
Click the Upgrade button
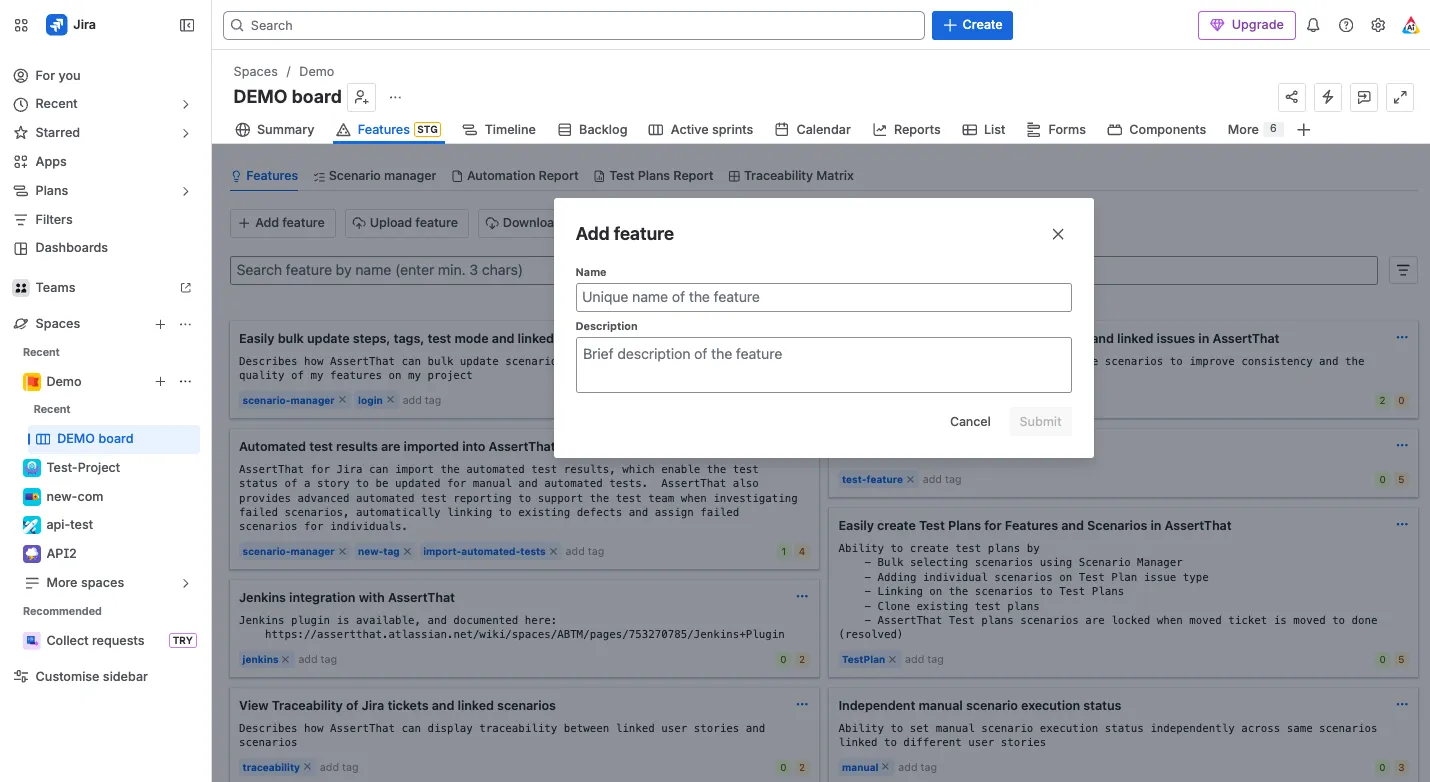point(1246,25)
